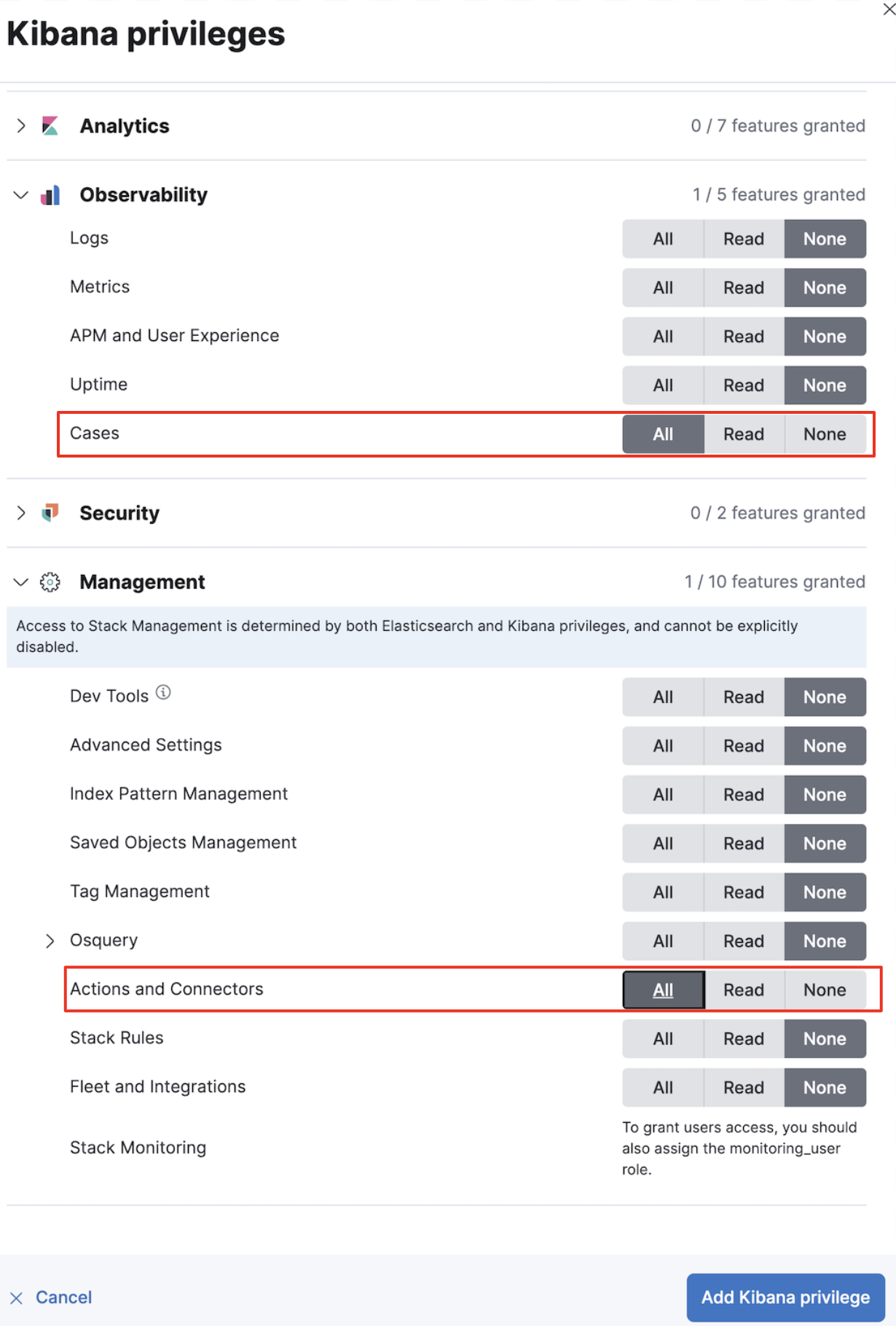Click the X icon beside Cancel
The width and height of the screenshot is (896, 1326).
pyautogui.click(x=17, y=1298)
